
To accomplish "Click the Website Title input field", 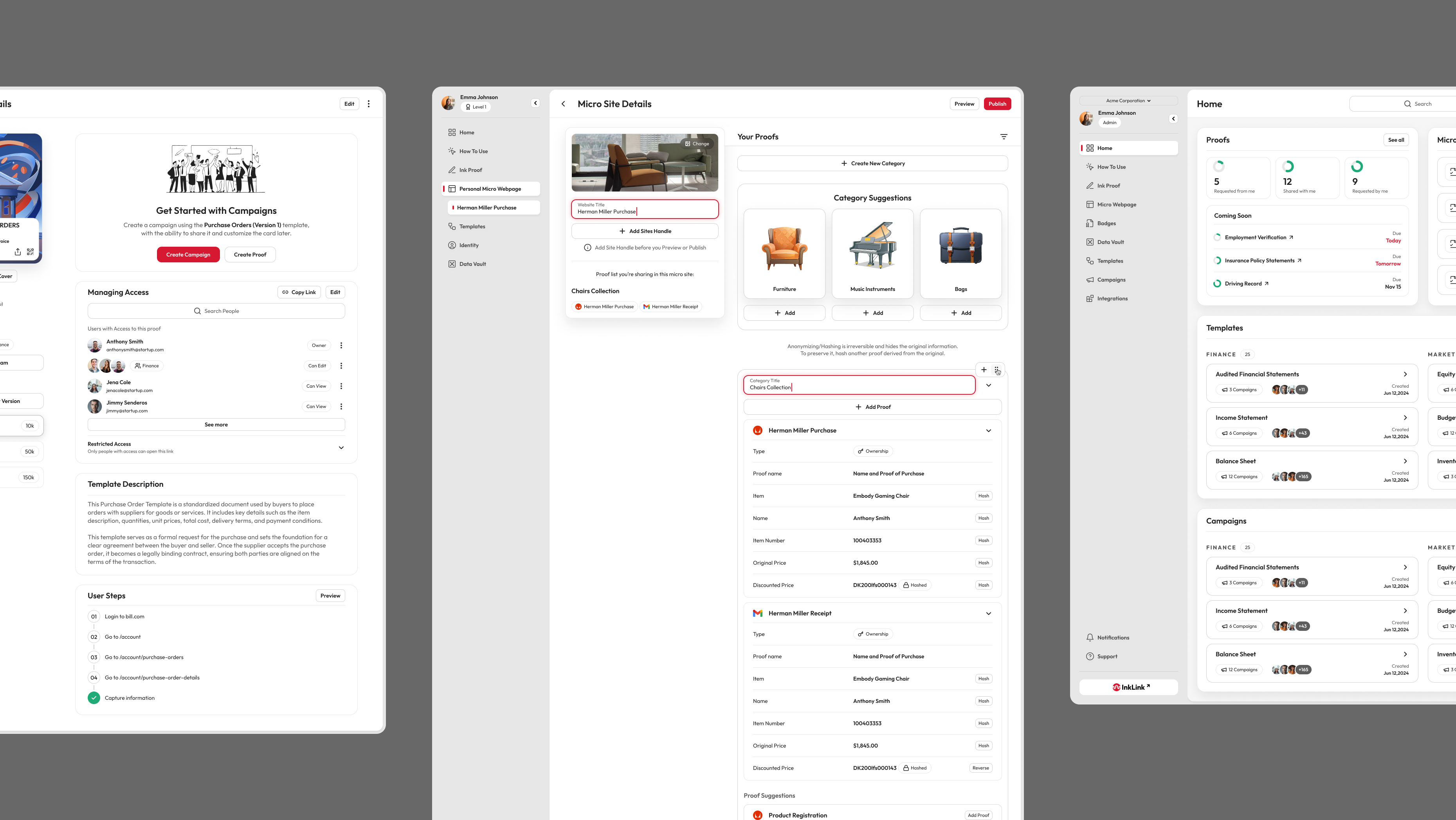I will [x=644, y=209].
